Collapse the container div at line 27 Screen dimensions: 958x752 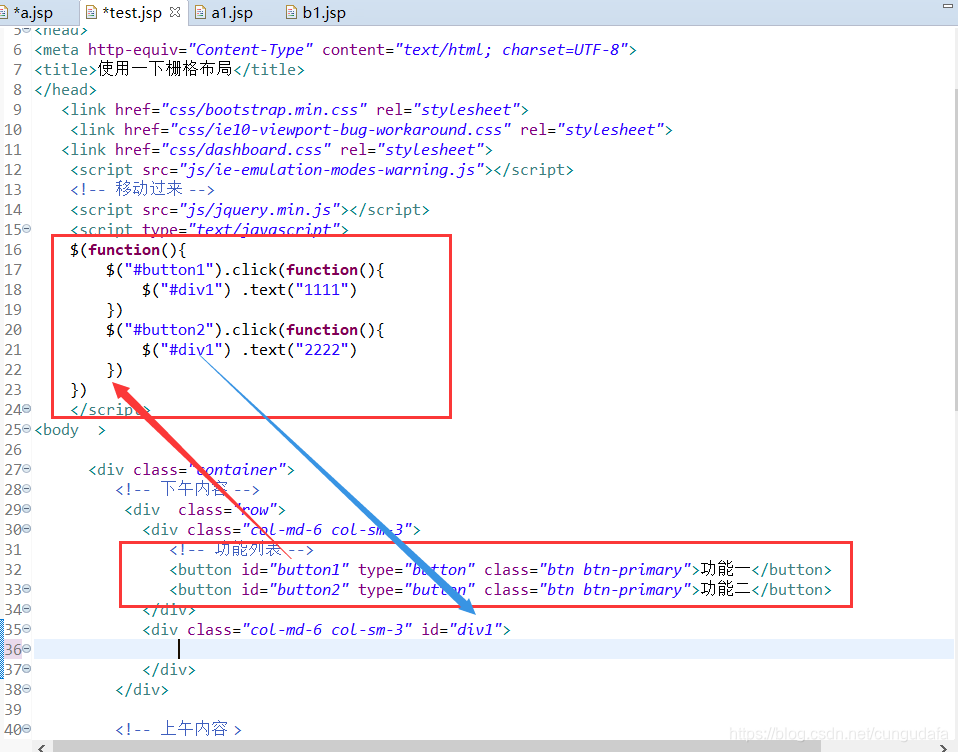coord(26,469)
